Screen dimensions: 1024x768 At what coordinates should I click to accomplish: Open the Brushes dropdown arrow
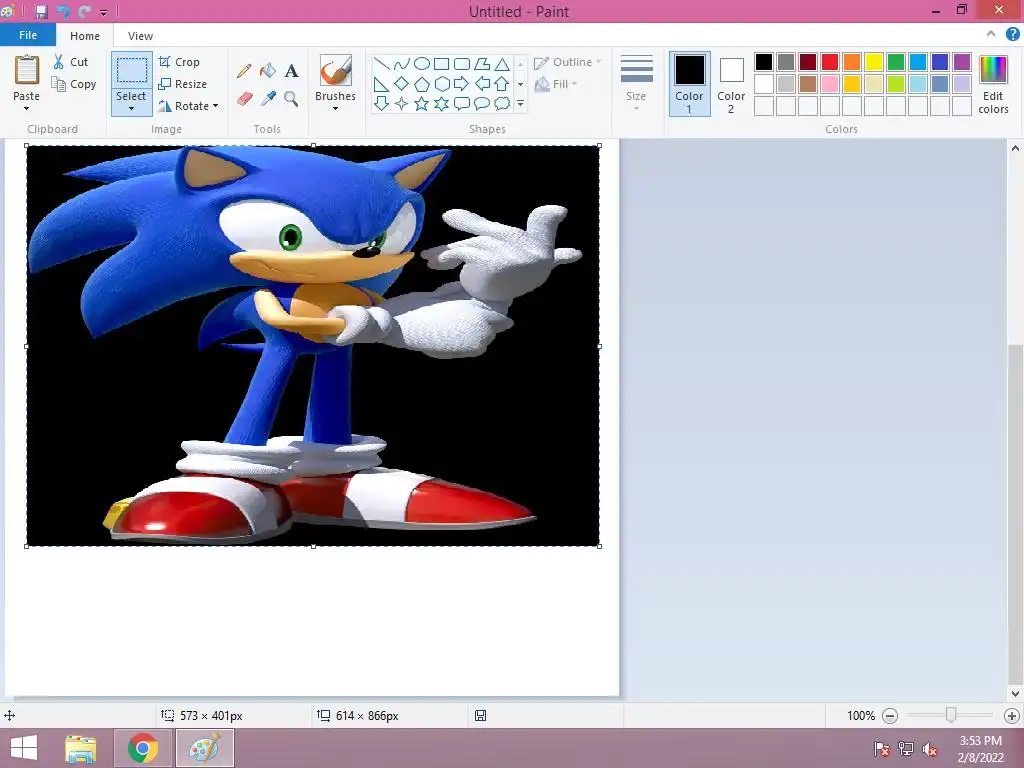(x=336, y=108)
